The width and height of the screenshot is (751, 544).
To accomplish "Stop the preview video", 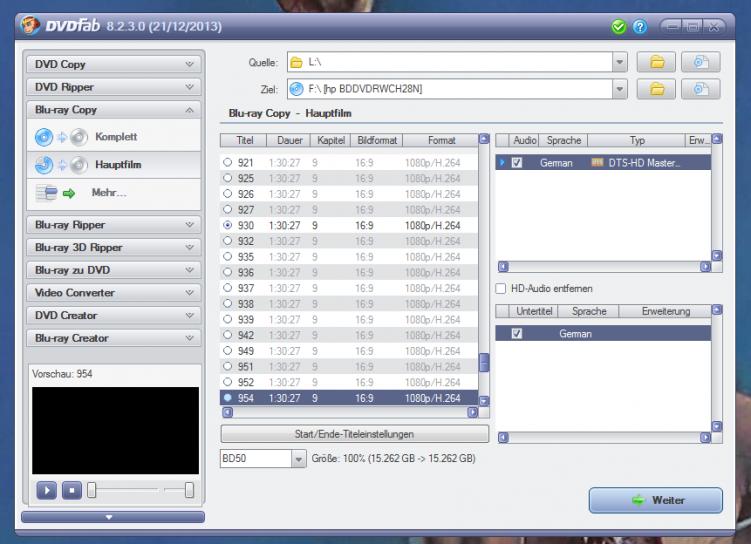I will 72,490.
